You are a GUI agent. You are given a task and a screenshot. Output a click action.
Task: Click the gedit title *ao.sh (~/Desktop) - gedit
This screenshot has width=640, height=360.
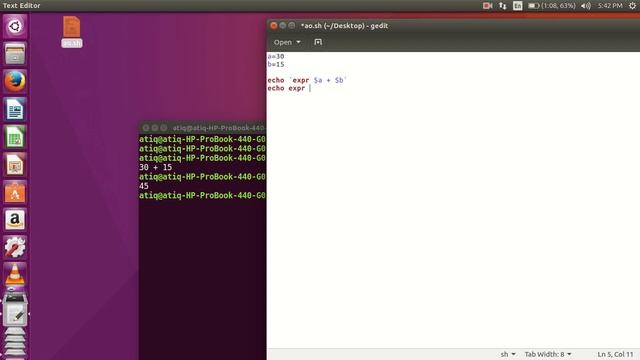click(x=344, y=26)
